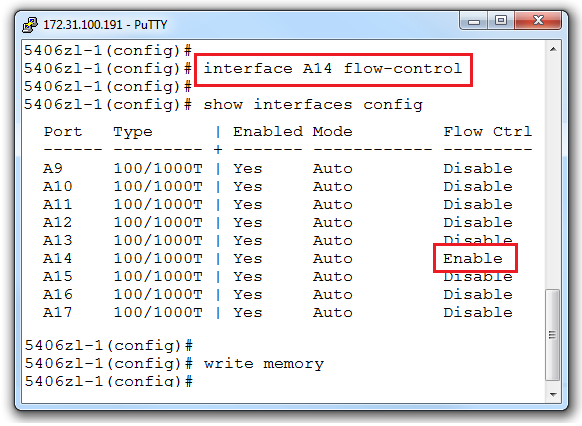Image resolution: width=582 pixels, height=426 pixels.
Task: Click the terminal scrollbar thumb
Action: (553, 335)
